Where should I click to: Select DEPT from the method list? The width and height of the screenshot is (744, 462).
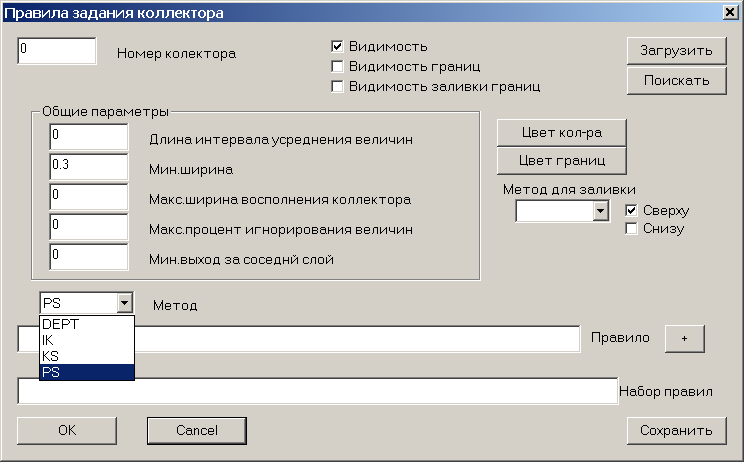coord(87,324)
